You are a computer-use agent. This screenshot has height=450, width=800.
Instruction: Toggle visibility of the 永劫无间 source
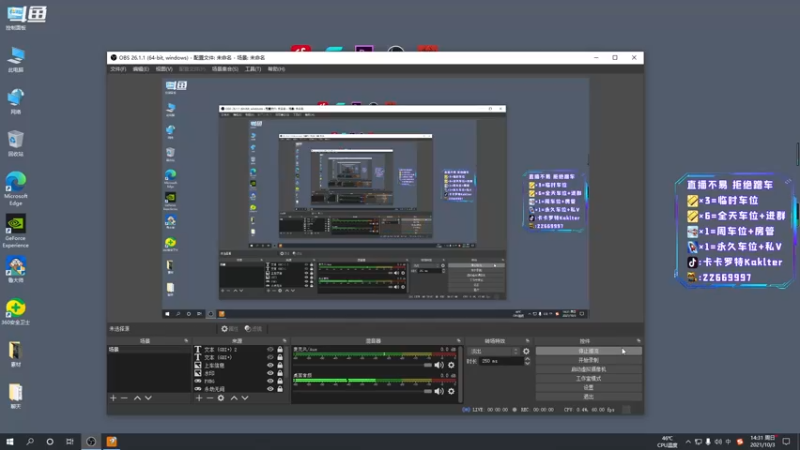click(270, 389)
